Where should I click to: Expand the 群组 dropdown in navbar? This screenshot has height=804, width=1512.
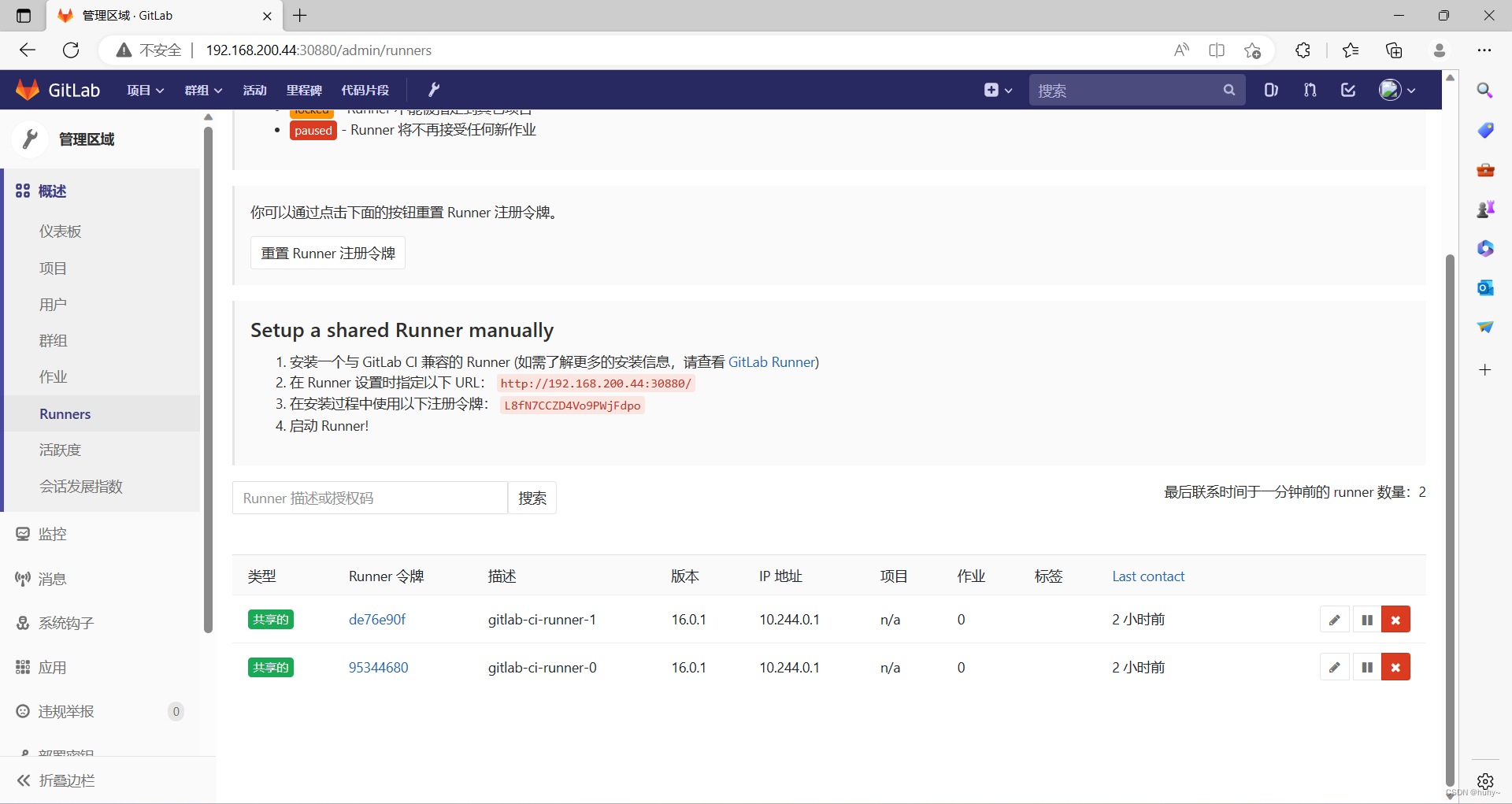click(x=203, y=91)
